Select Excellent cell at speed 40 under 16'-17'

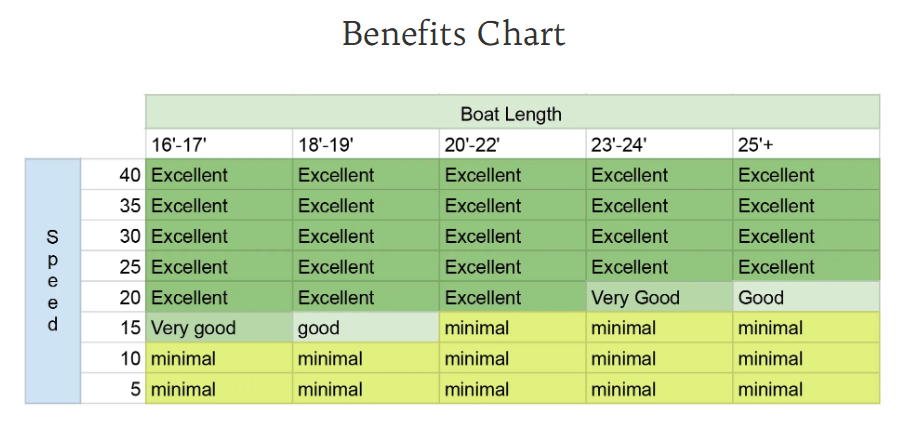[x=219, y=174]
